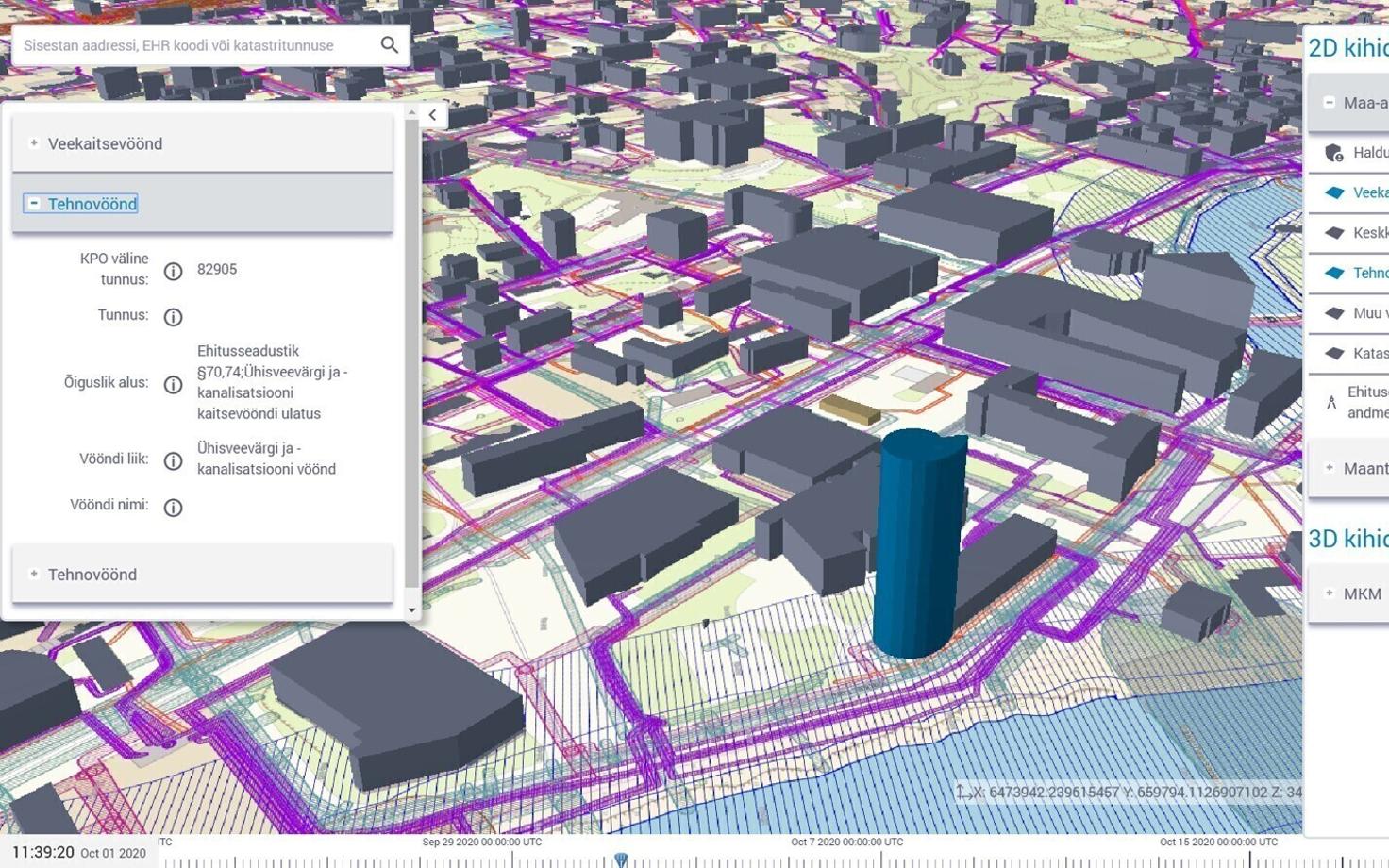Collapse the Maa-a layer group
1389x868 pixels.
click(1330, 103)
